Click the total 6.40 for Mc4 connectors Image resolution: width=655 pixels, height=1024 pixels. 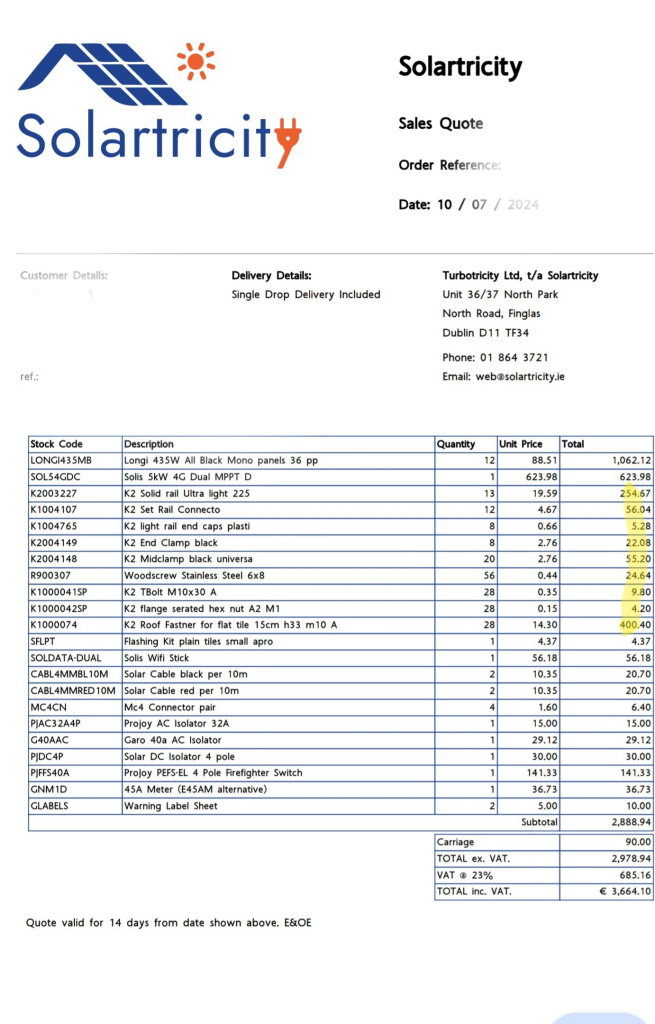pyautogui.click(x=641, y=707)
